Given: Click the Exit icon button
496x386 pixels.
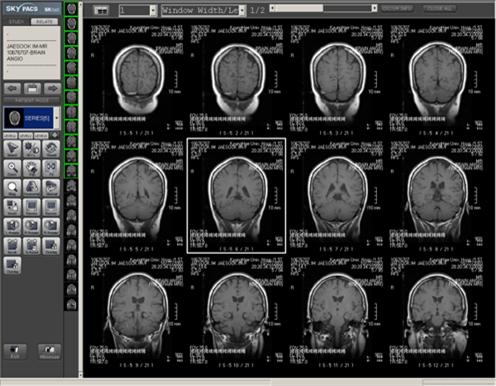Looking at the screenshot, I should point(15,352).
